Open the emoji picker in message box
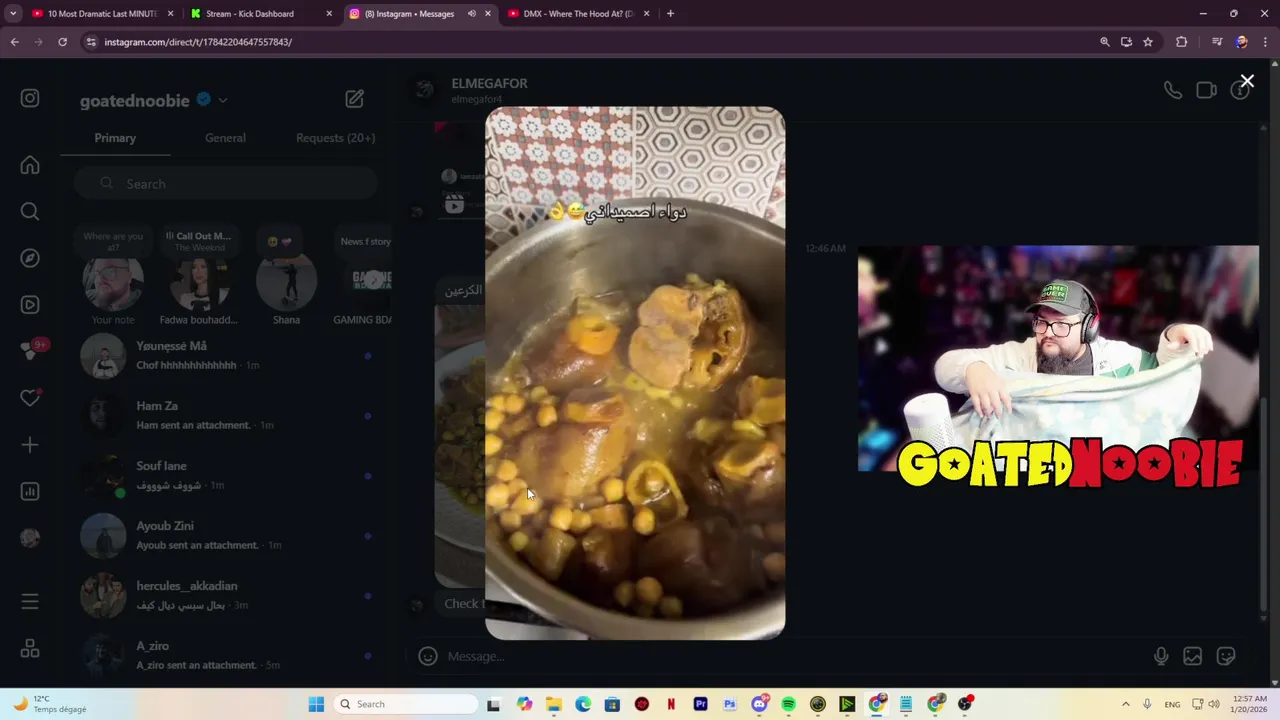The height and width of the screenshot is (720, 1280). 428,656
